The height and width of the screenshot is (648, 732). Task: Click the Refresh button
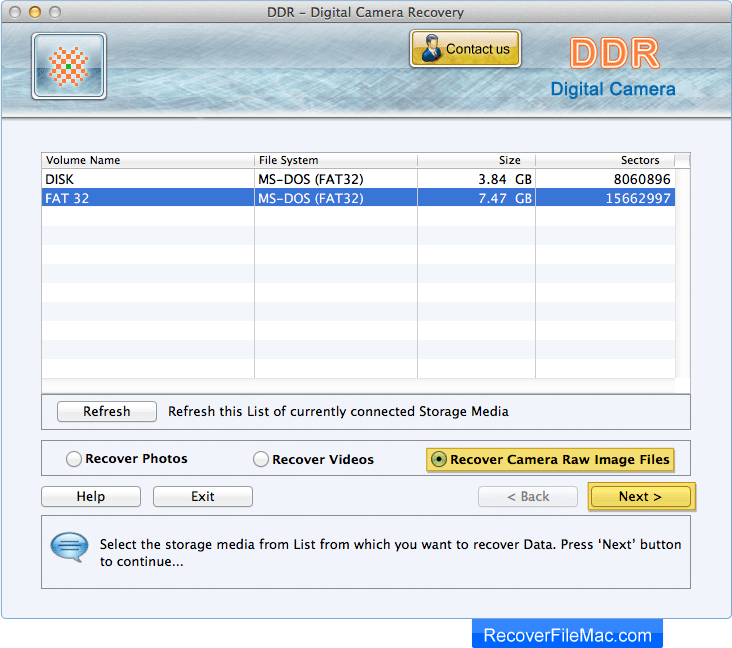click(x=107, y=411)
